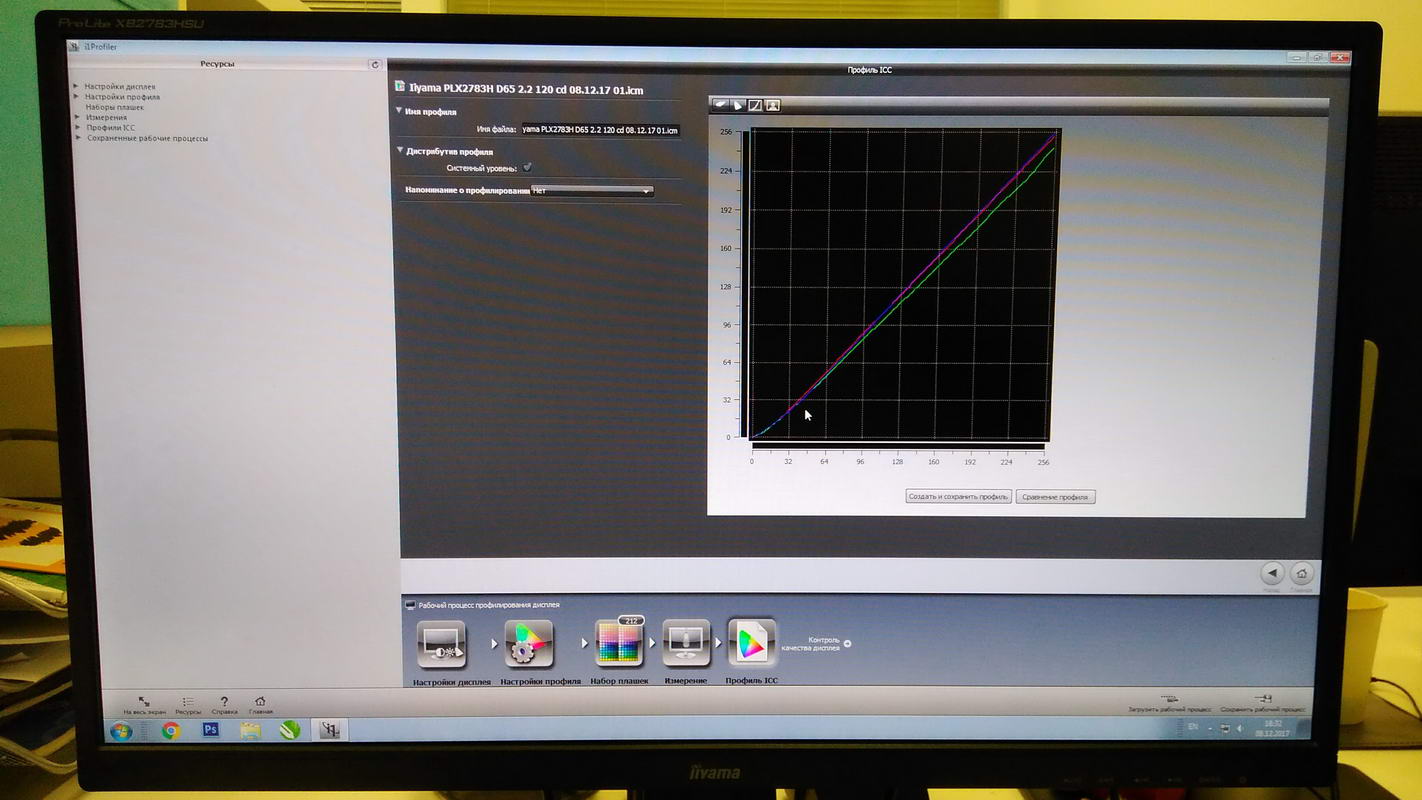The image size is (1422, 800).
Task: Open the Напоминание о профилировании dropdown
Action: (x=592, y=190)
